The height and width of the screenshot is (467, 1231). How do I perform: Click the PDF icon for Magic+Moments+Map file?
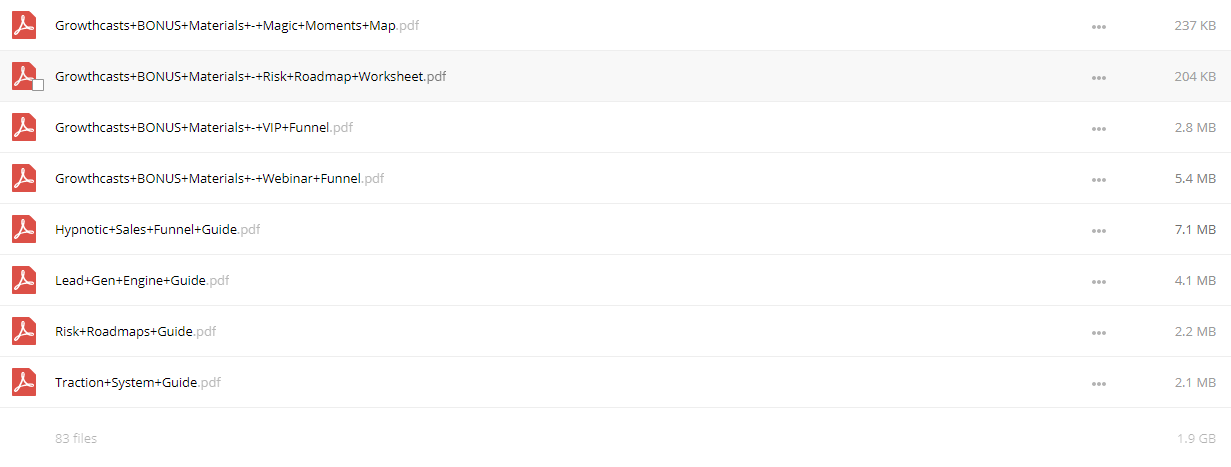(24, 25)
